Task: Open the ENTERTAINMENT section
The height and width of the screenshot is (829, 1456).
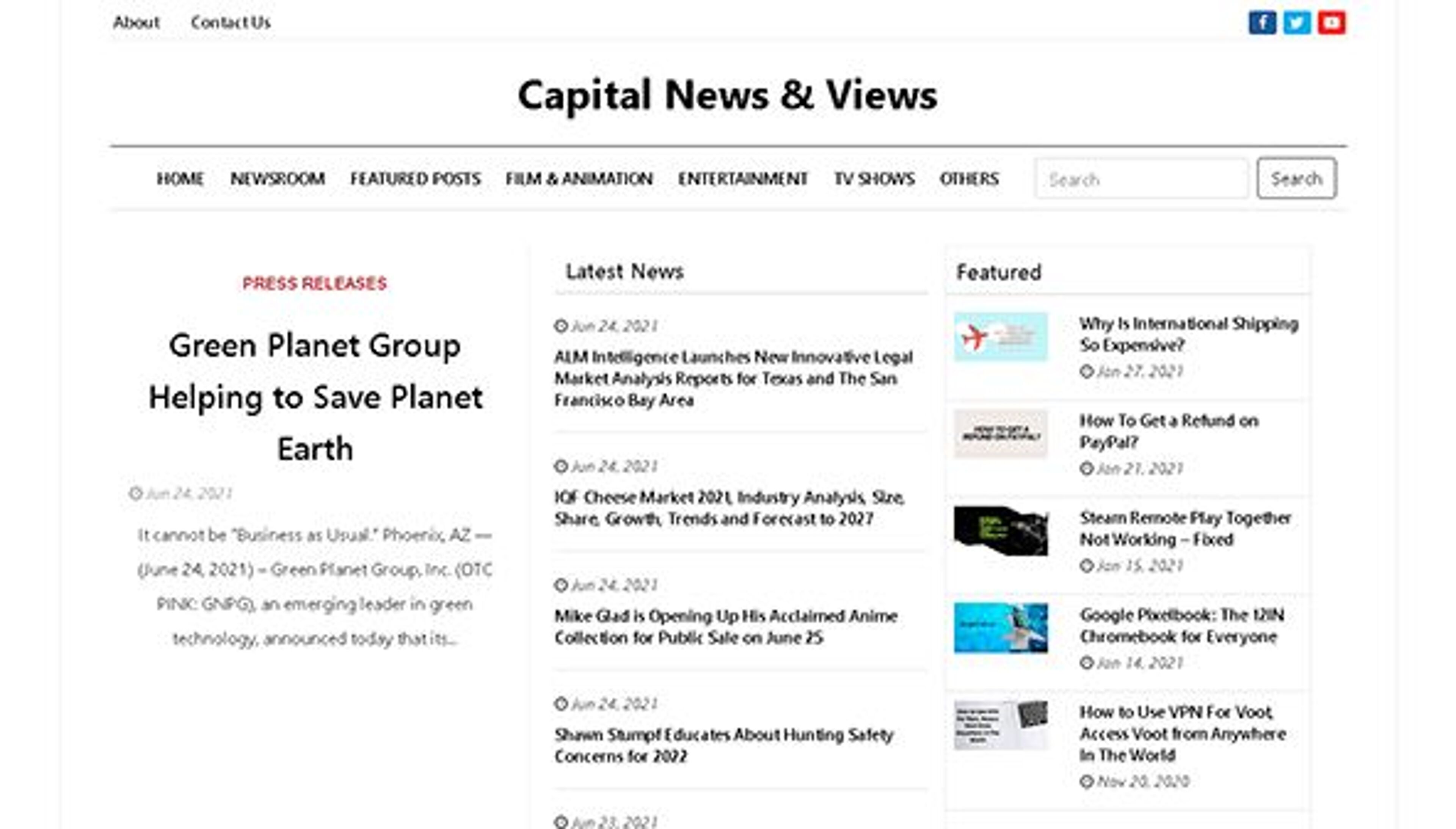Action: (742, 178)
